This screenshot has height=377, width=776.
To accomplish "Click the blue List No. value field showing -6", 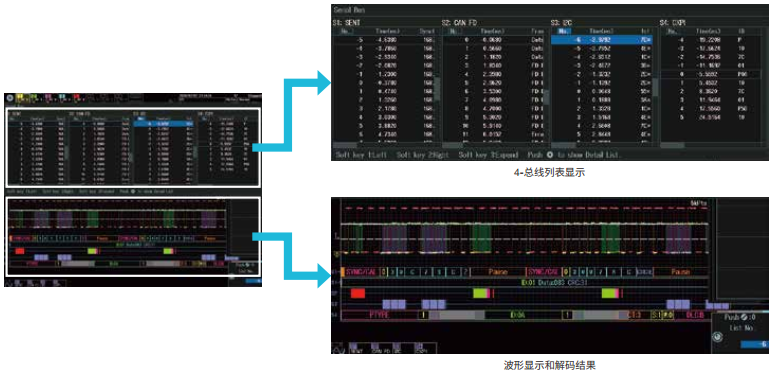I will coord(755,345).
